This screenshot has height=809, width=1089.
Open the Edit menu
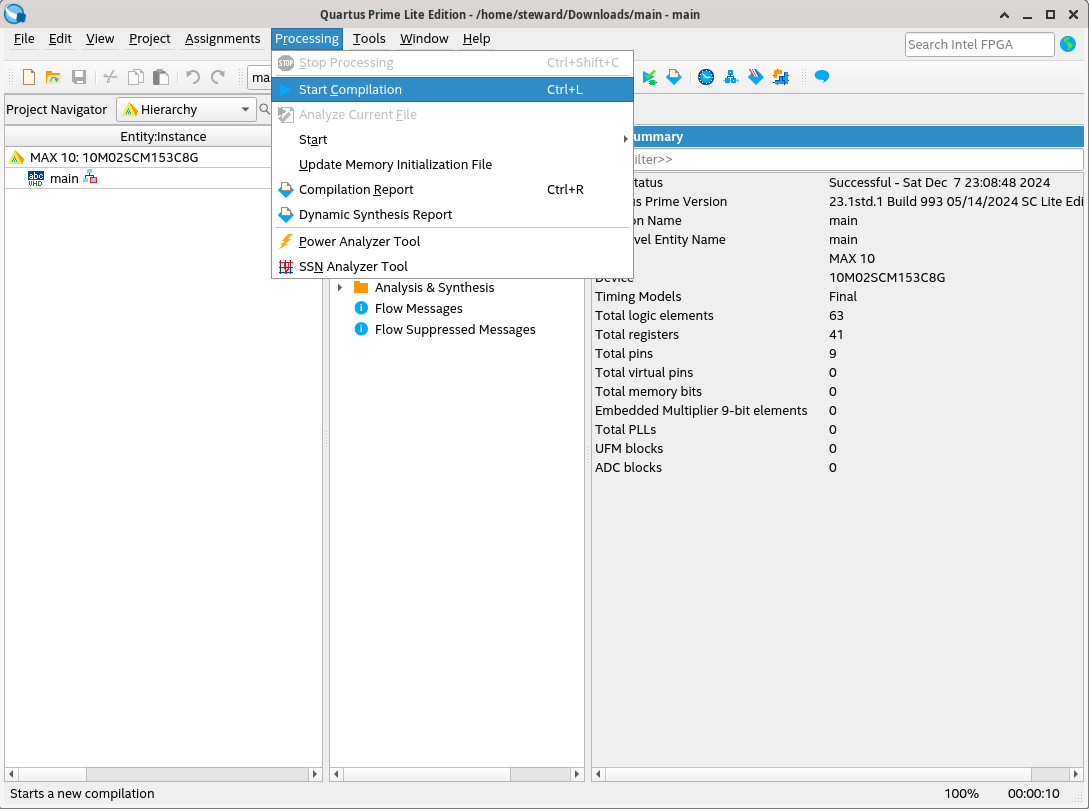[60, 39]
